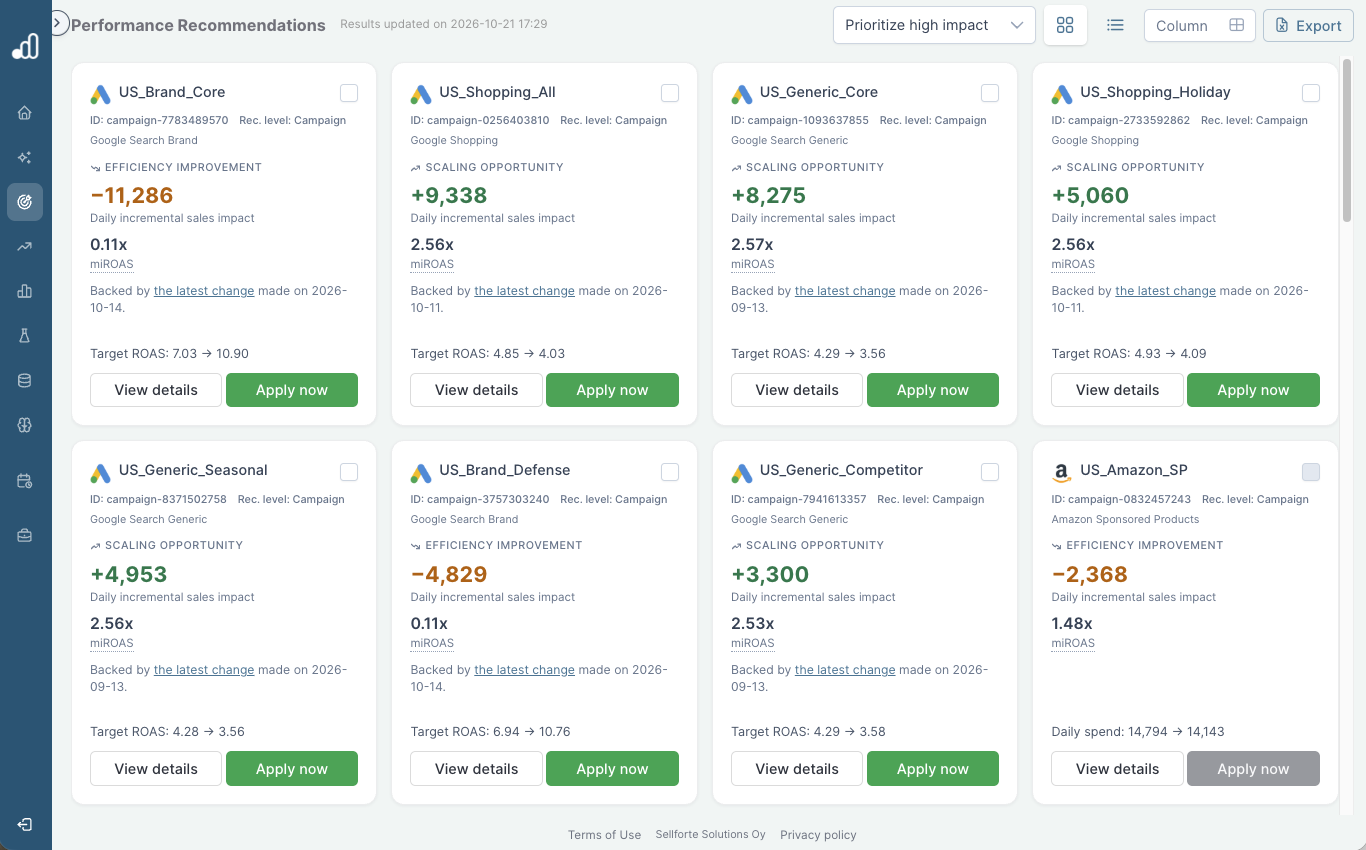Apply now on US_Shopping_All
Viewport: 1366px width, 850px height.
click(612, 390)
